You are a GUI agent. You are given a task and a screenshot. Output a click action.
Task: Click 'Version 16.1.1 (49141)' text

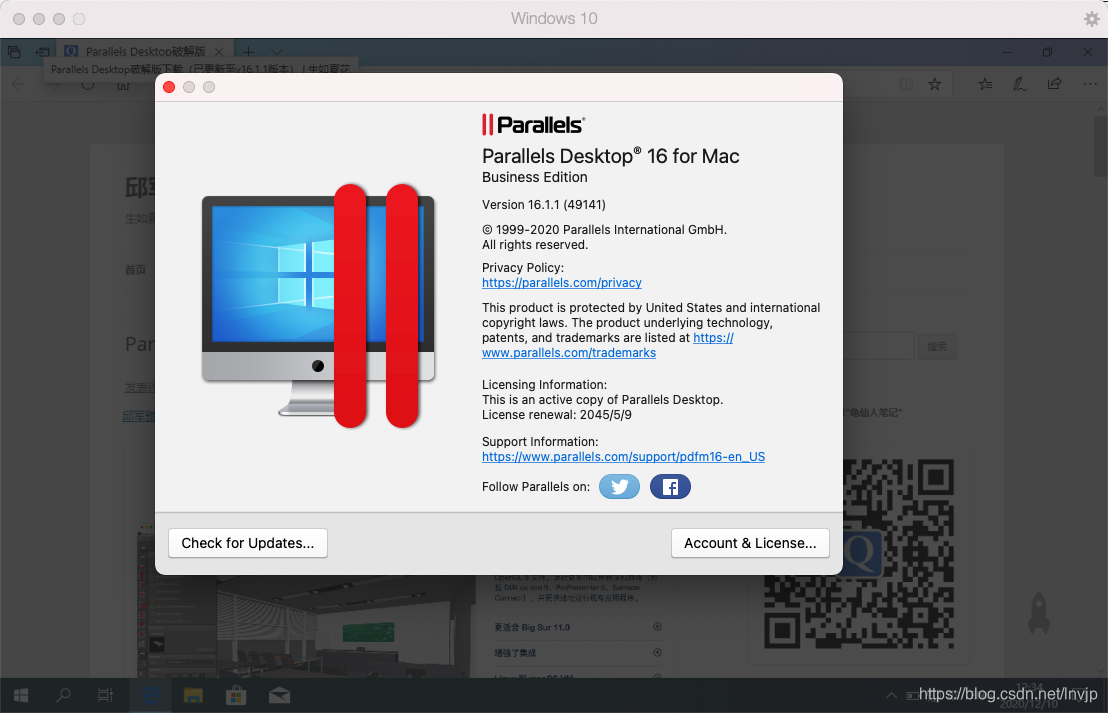543,205
